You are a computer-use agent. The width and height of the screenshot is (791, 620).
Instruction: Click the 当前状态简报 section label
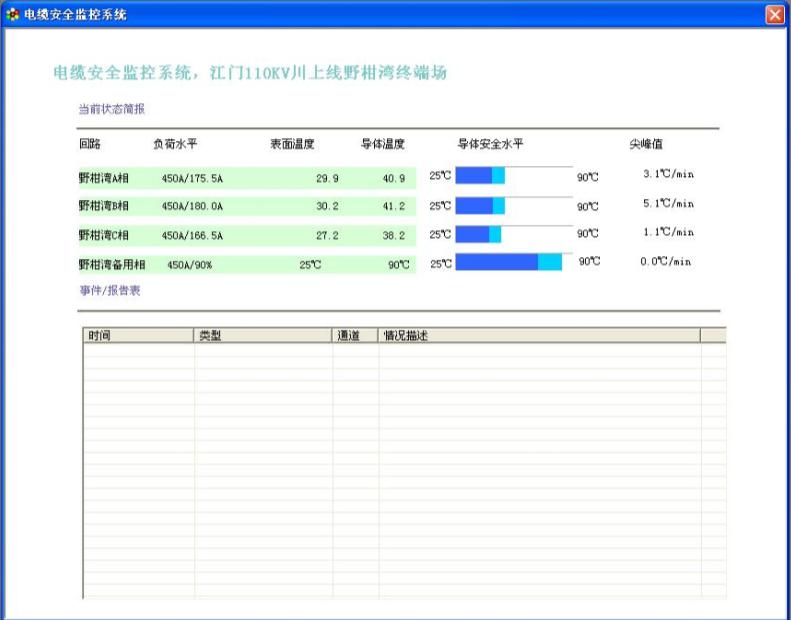click(112, 108)
